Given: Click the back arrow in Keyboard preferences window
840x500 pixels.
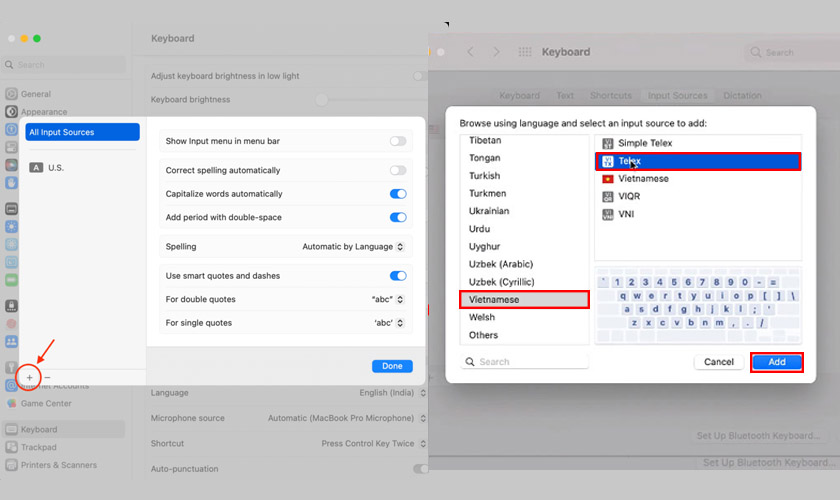Looking at the screenshot, I should point(470,52).
